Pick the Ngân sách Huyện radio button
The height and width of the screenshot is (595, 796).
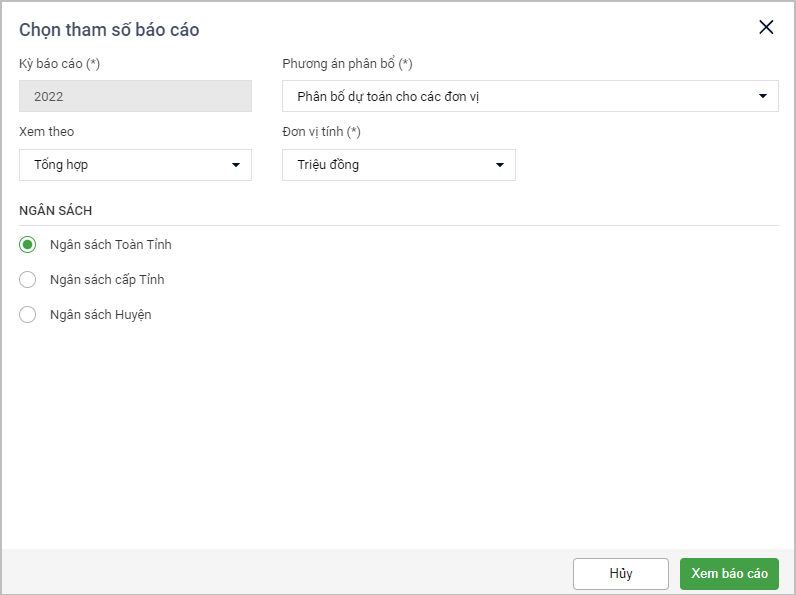28,315
